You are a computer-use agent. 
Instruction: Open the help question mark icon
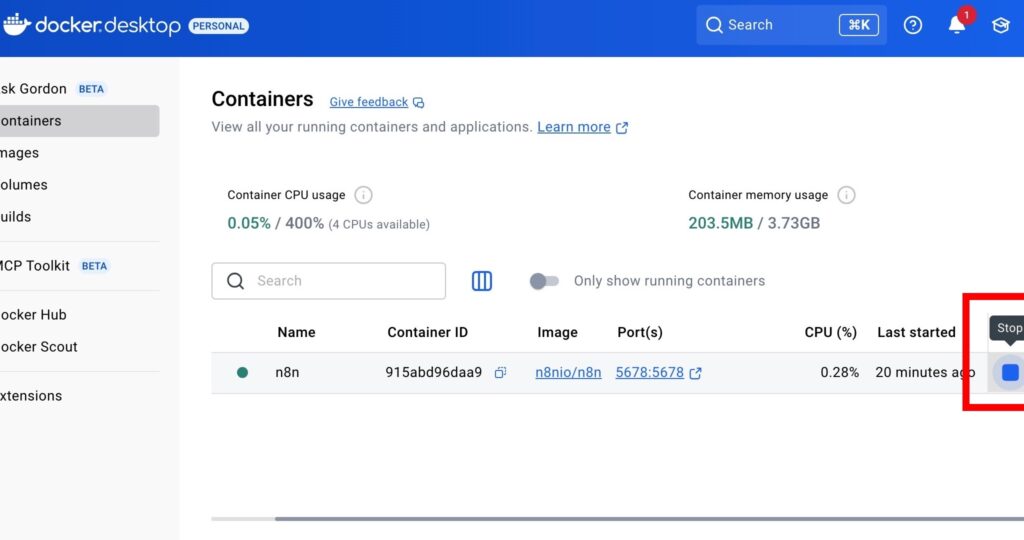point(912,25)
